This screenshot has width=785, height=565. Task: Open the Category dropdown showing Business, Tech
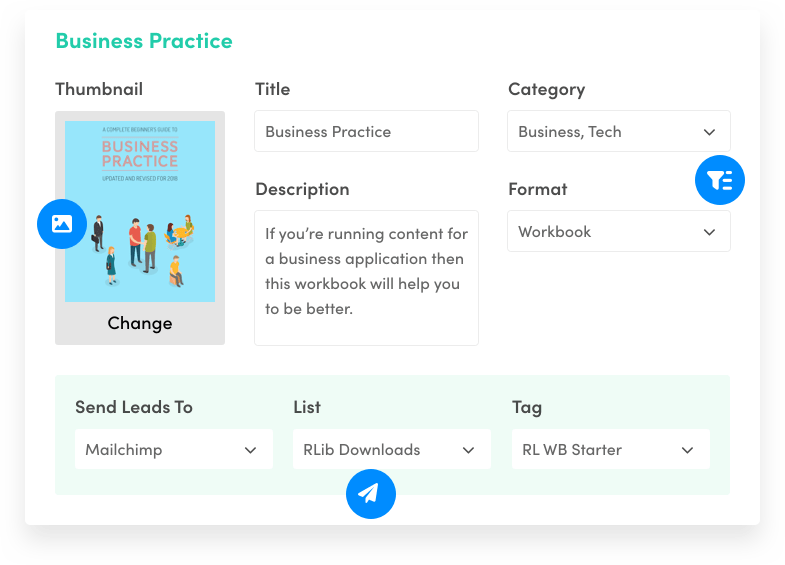point(618,132)
